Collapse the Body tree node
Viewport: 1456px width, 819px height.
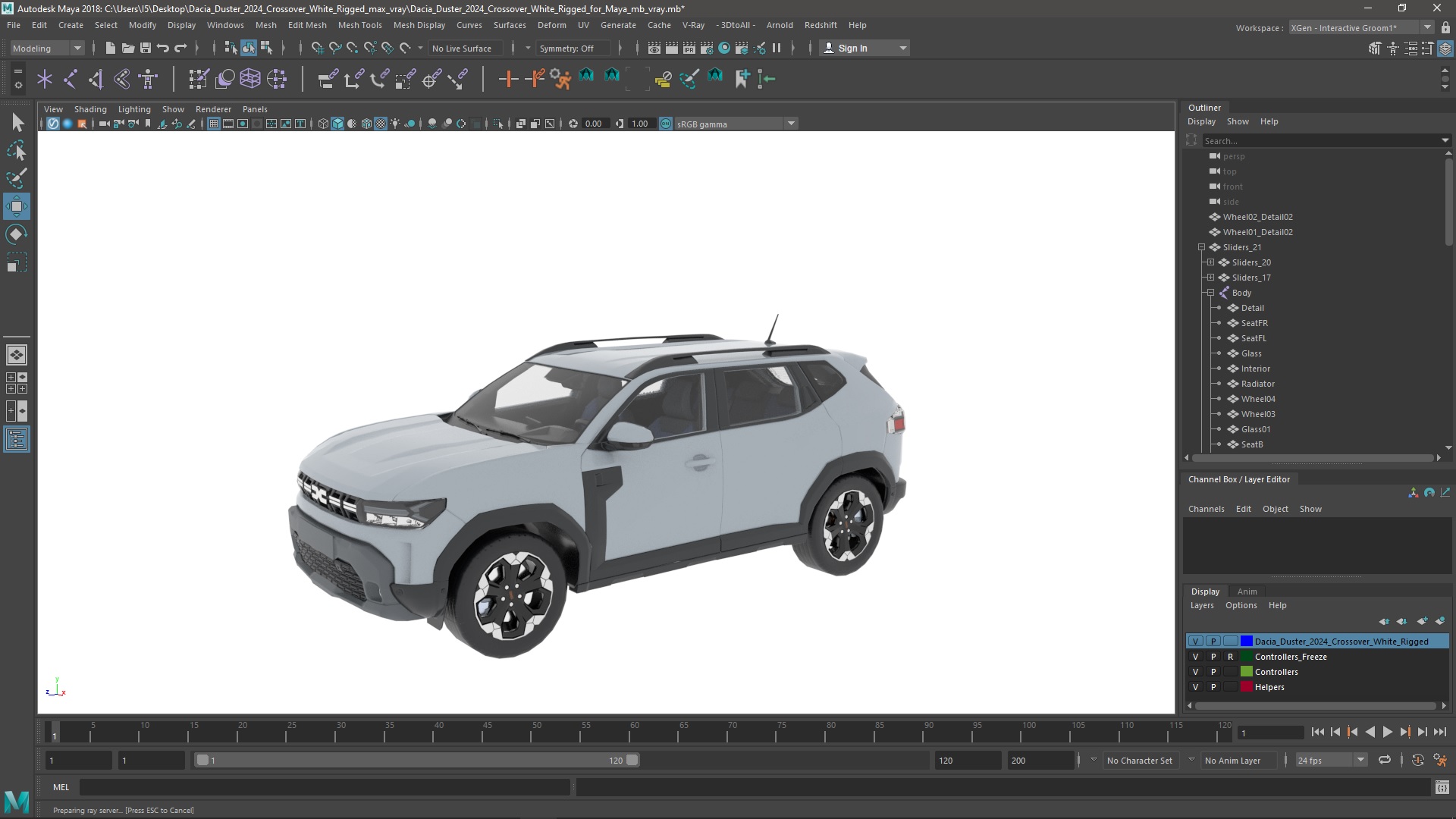point(1210,293)
